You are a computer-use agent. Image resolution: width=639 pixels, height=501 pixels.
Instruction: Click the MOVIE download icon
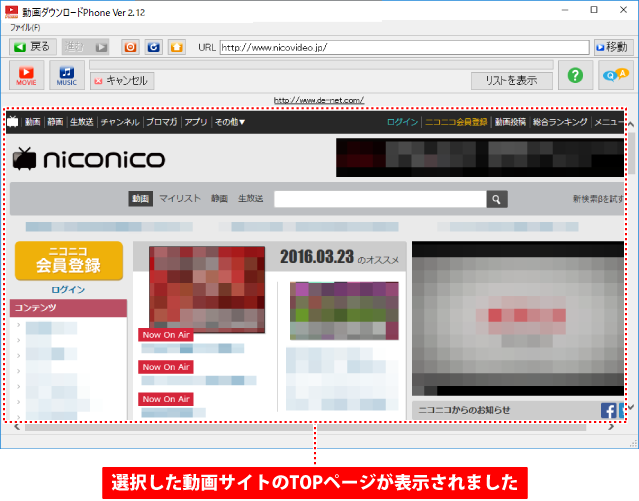[26, 75]
